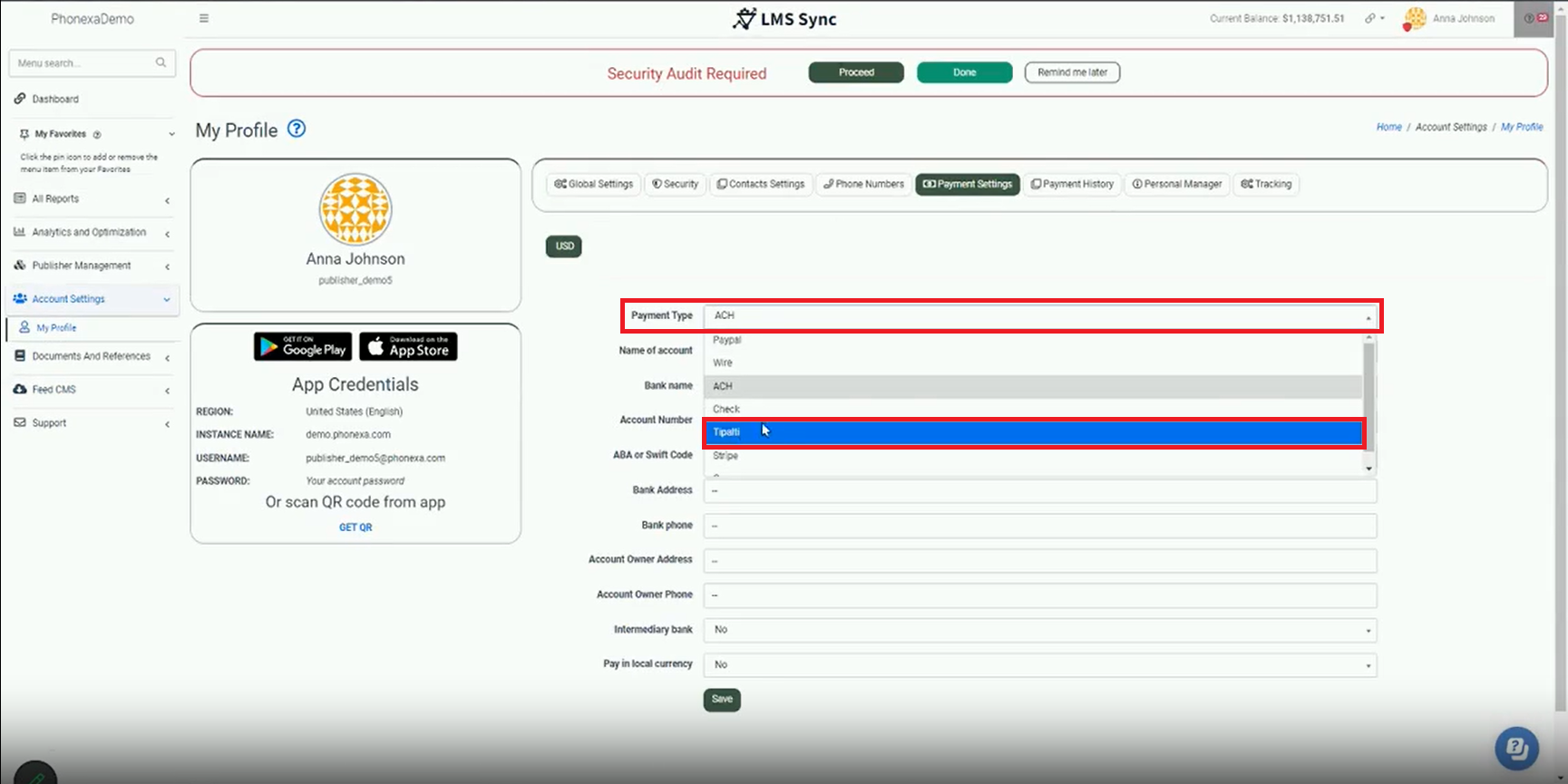Image resolution: width=1568 pixels, height=784 pixels.
Task: Click the hamburger menu toggle icon
Action: pos(204,18)
